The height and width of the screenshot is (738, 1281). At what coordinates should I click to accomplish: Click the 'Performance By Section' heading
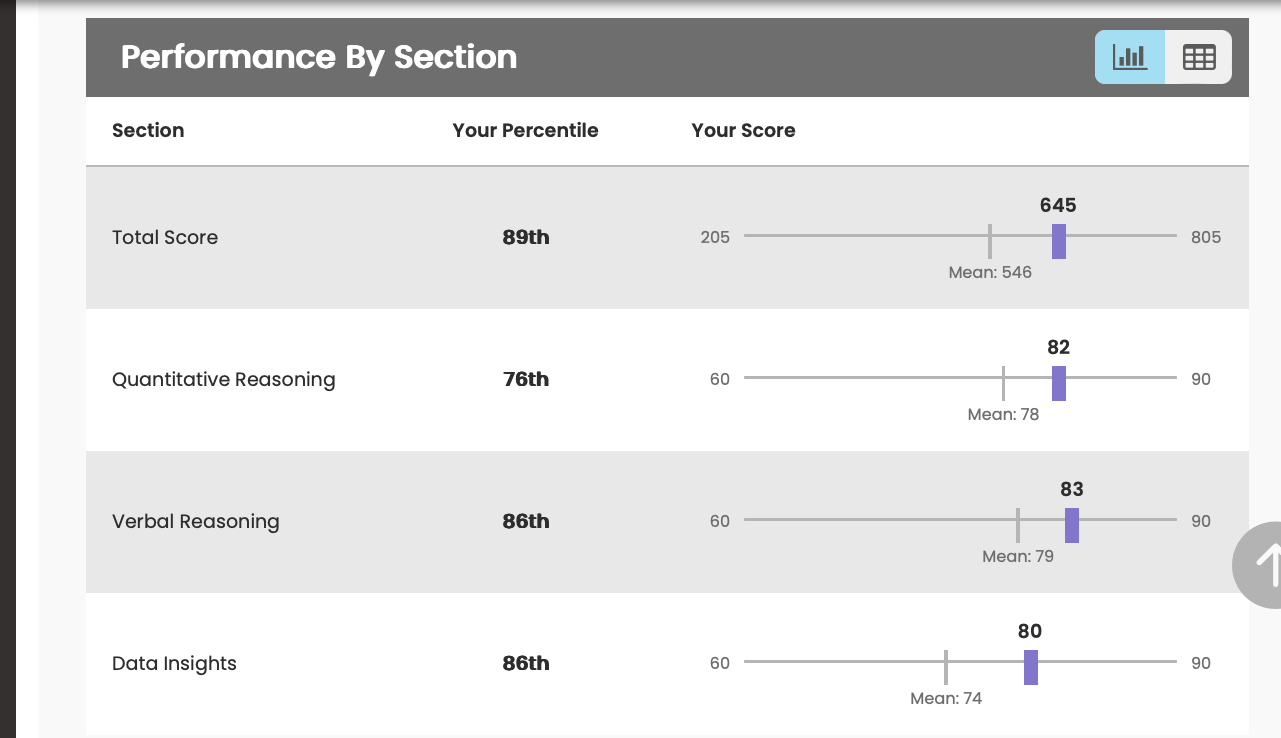click(319, 57)
